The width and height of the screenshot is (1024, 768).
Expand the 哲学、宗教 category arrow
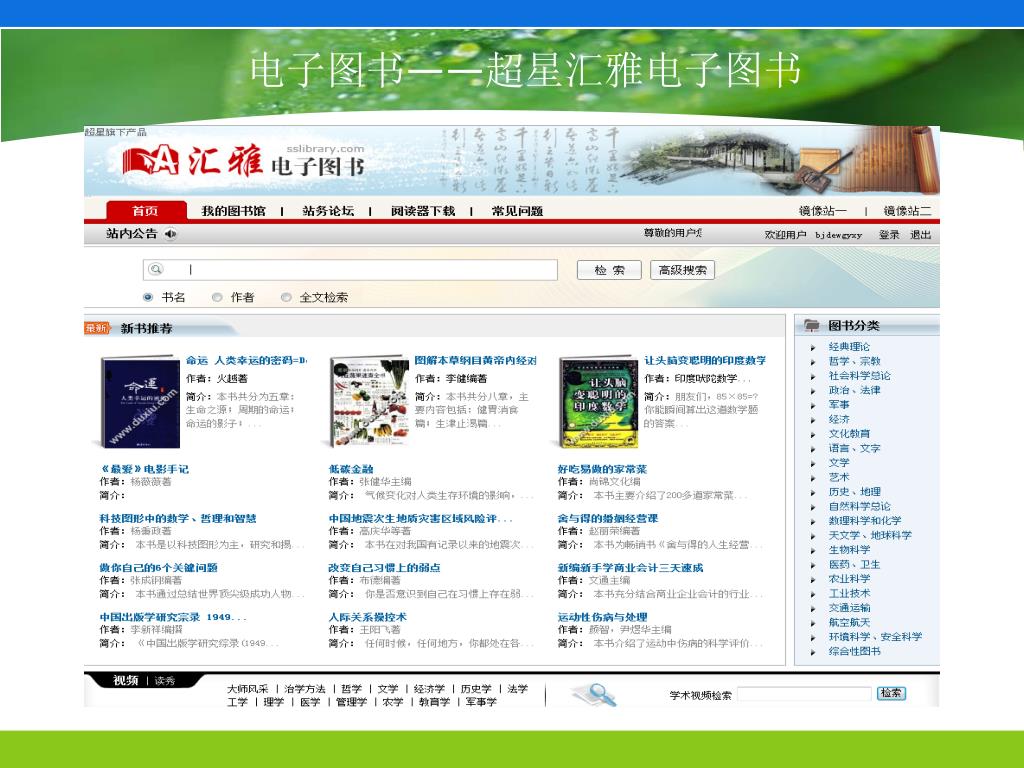click(813, 362)
